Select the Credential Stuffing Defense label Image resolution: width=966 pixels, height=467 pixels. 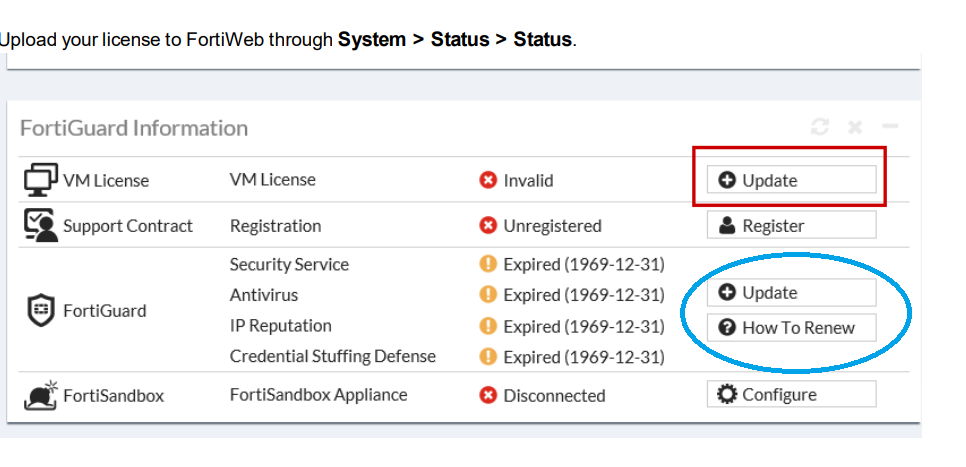[333, 356]
